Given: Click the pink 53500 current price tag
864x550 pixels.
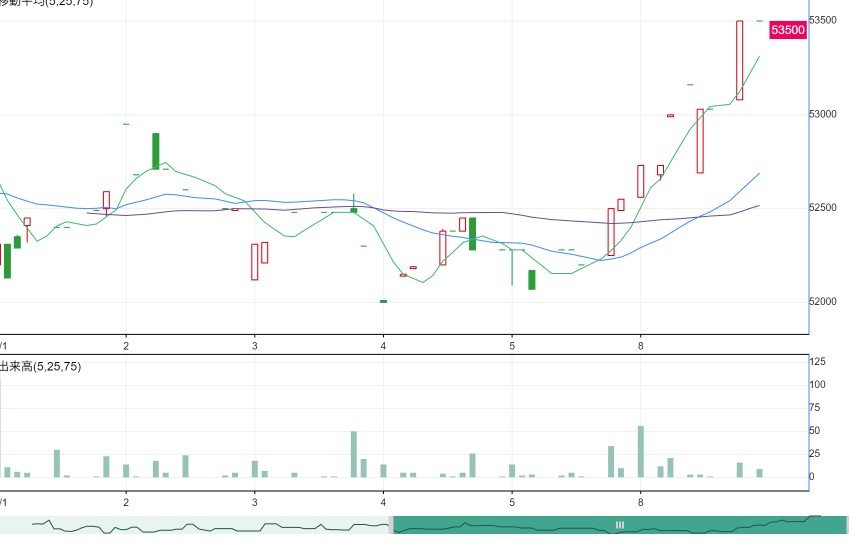Looking at the screenshot, I should pyautogui.click(x=788, y=30).
